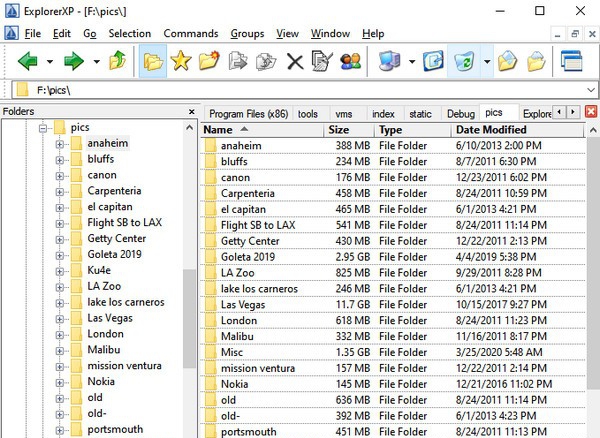Expand the Nokia tree node
Screen dimensions: 600x438
tap(60, 383)
